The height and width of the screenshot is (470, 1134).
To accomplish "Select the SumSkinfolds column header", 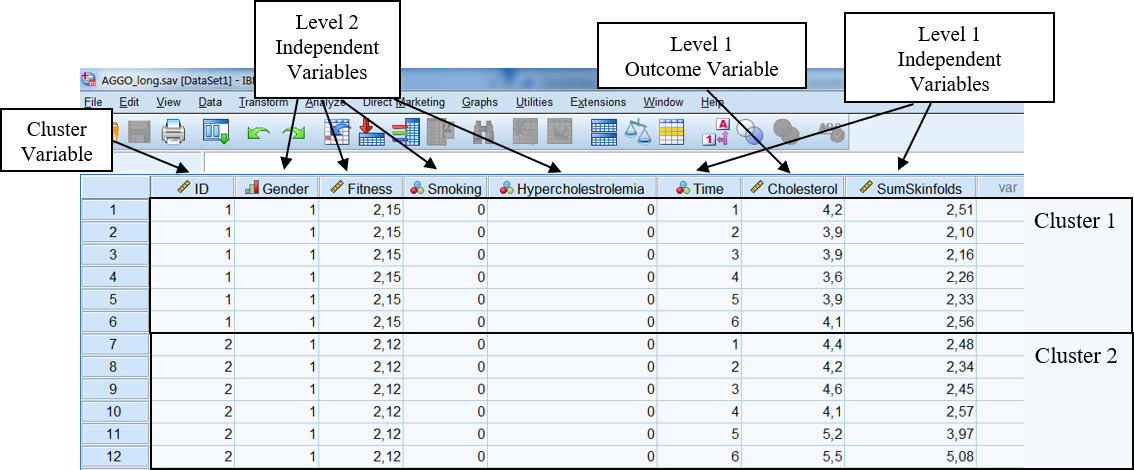I will pos(910,189).
